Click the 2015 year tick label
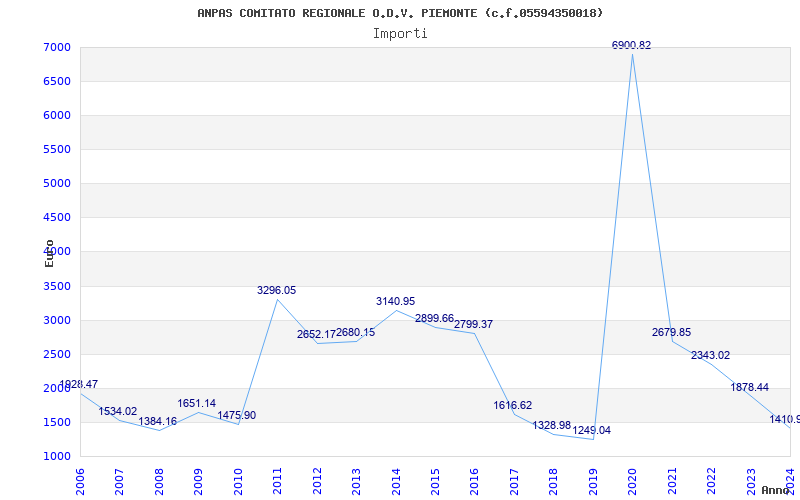The width and height of the screenshot is (800, 500). click(435, 482)
